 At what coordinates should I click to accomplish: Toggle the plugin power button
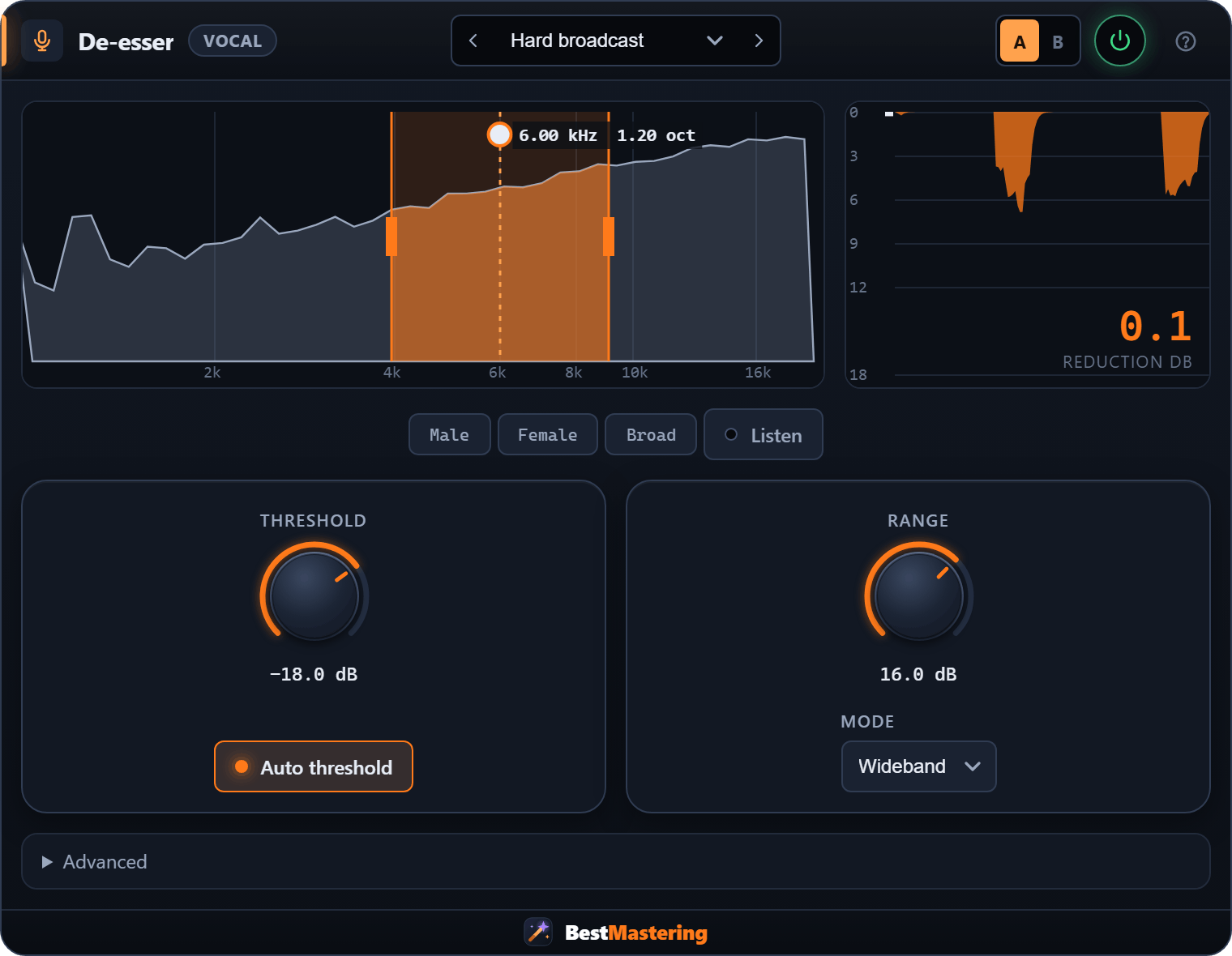click(1119, 41)
